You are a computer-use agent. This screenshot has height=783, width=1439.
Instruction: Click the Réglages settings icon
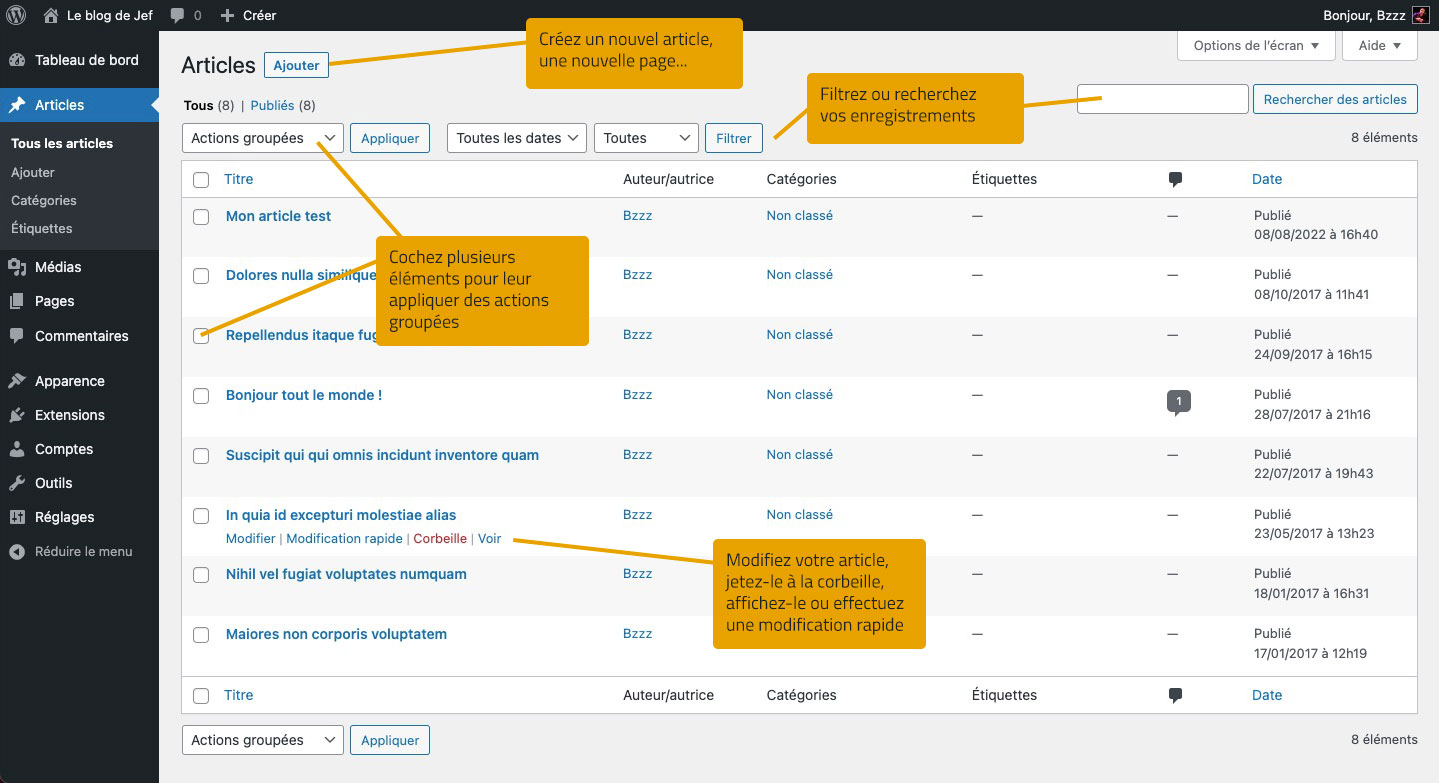(17, 517)
